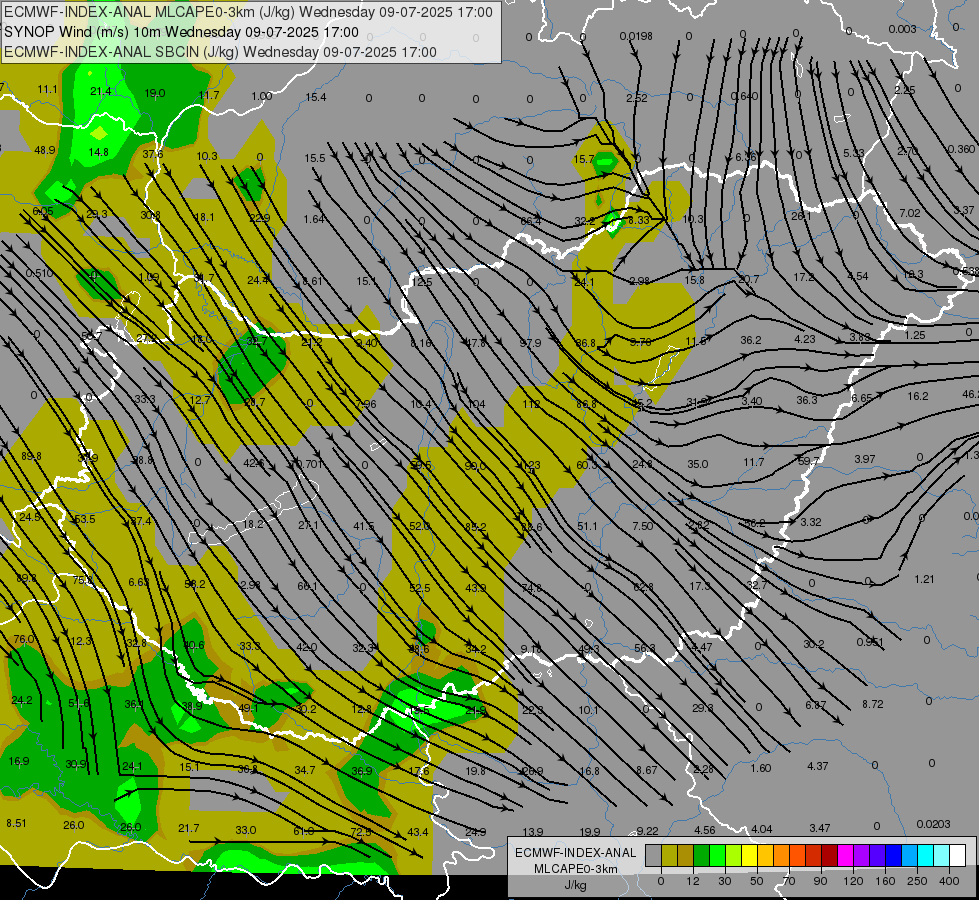Click the legend's MLCAPE0-3km label
Viewport: 979px width, 900px height.
575,869
